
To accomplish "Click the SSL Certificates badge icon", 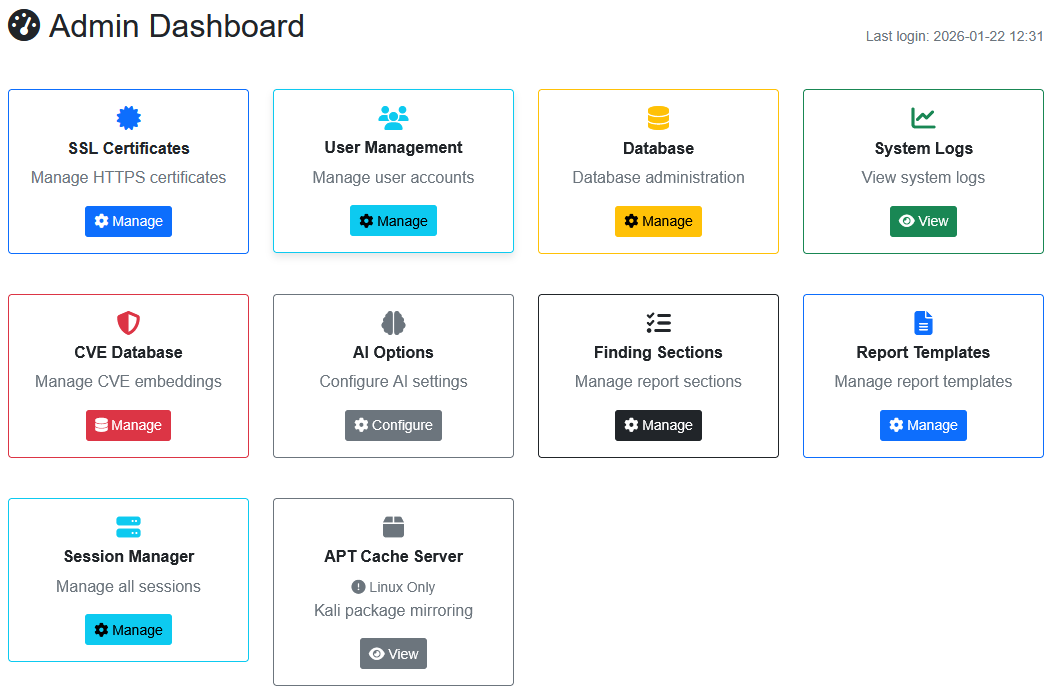I will (128, 118).
